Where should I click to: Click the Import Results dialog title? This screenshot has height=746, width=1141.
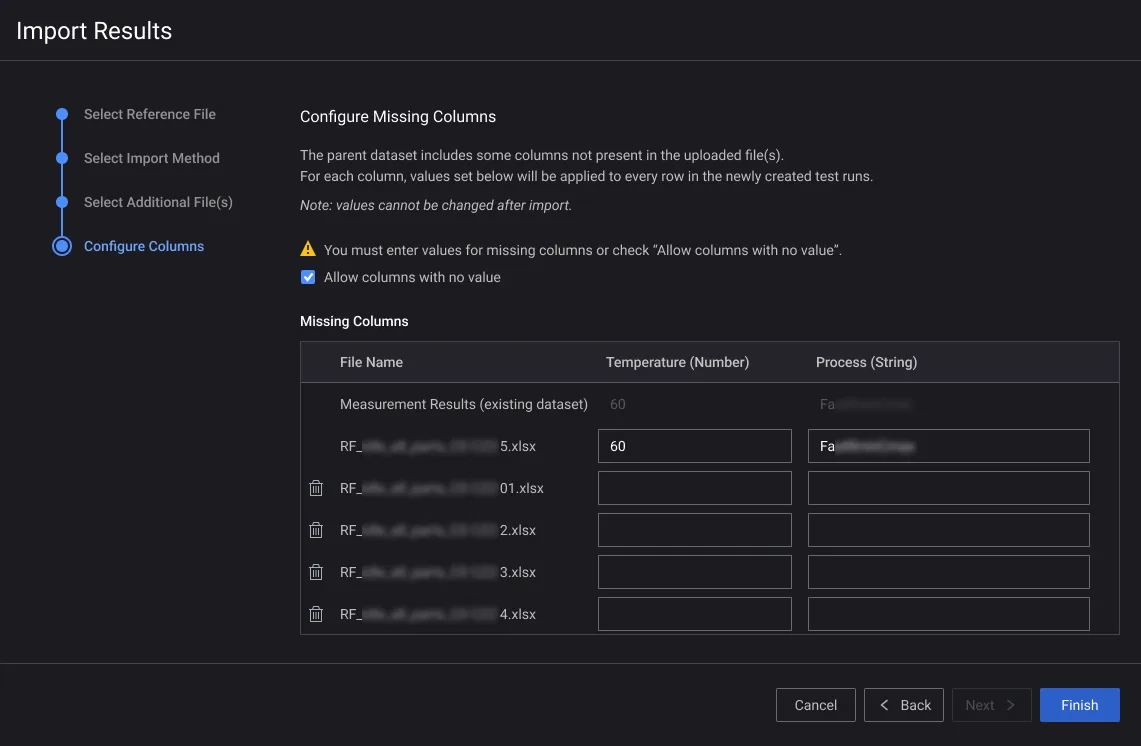[94, 31]
